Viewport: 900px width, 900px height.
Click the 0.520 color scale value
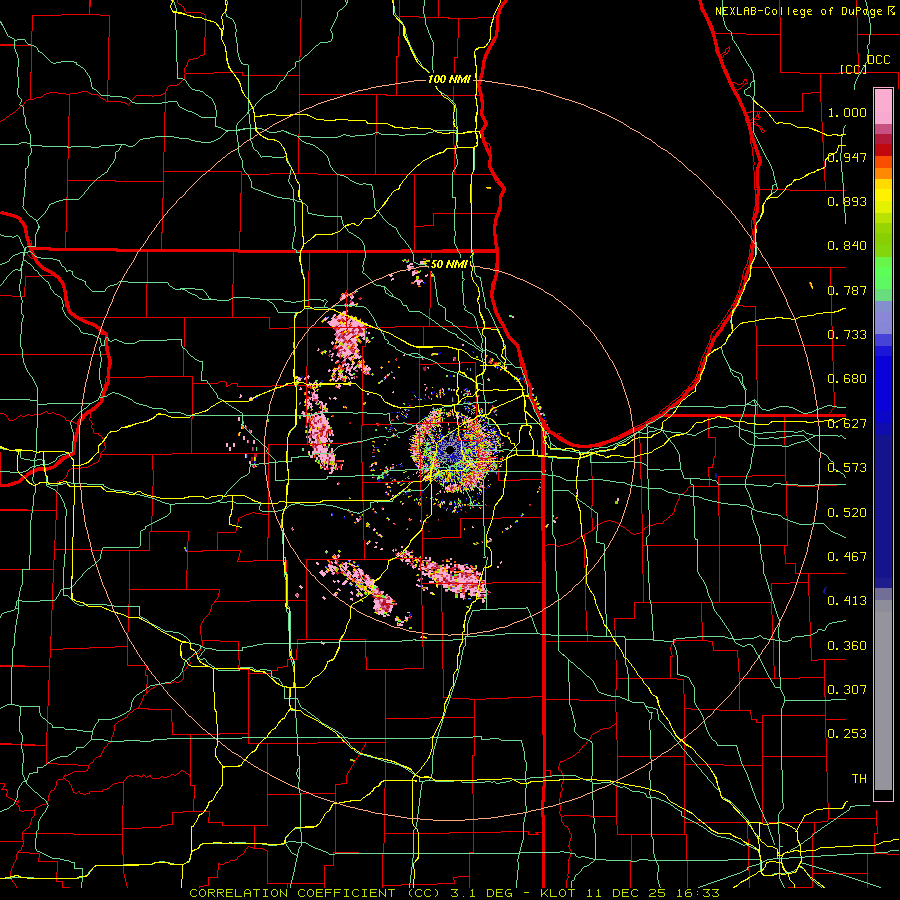point(847,513)
